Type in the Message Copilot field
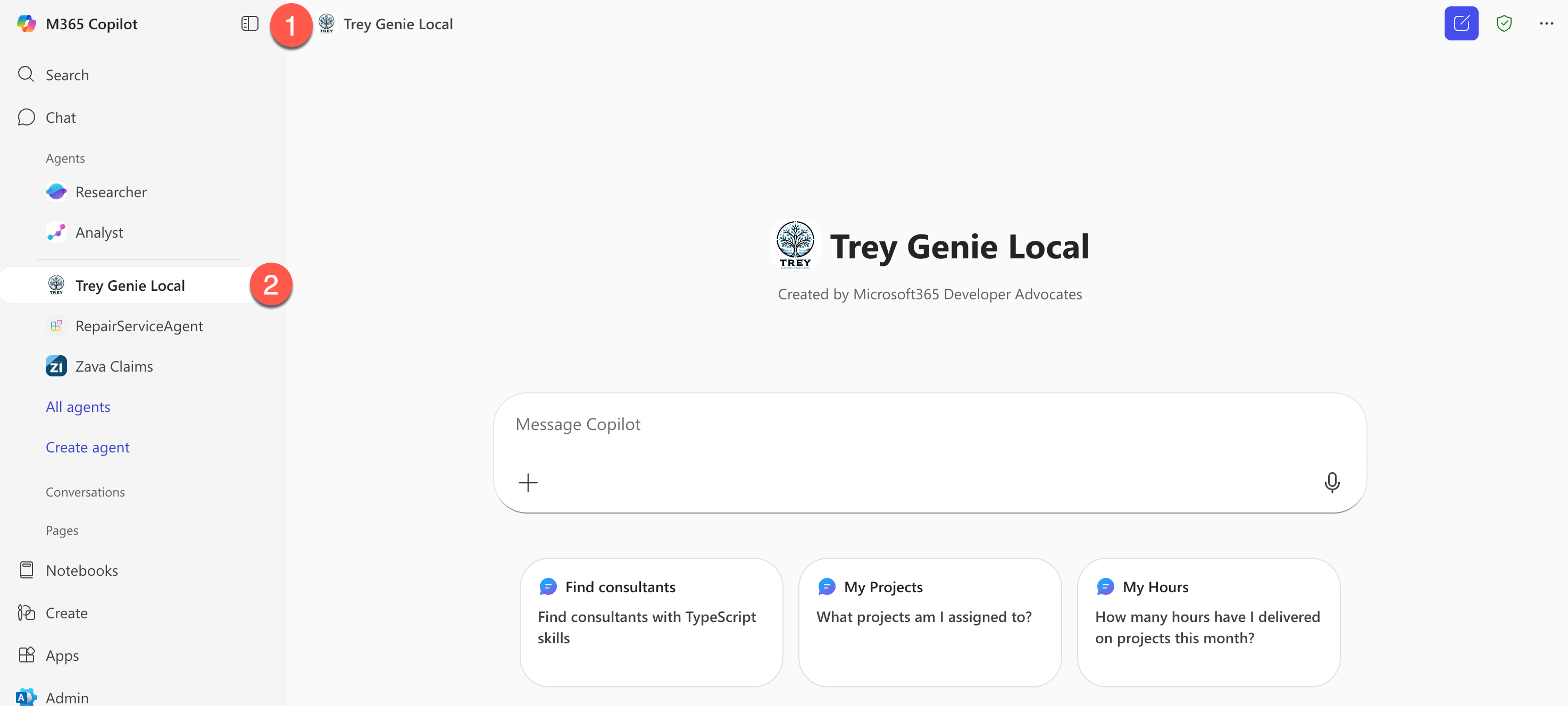Image resolution: width=1568 pixels, height=706 pixels. tap(913, 425)
